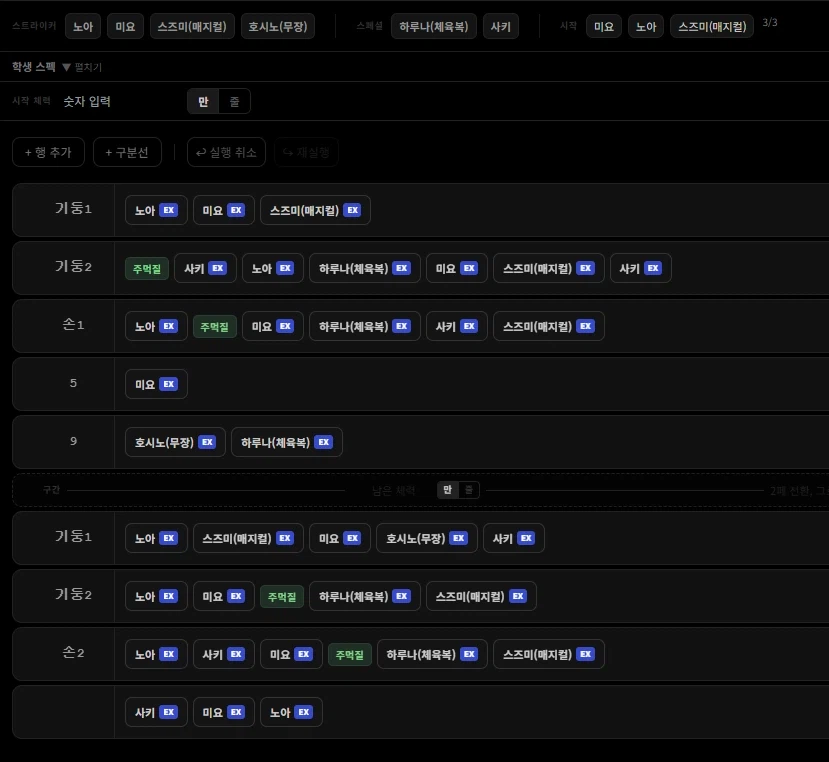Screen dimensions: 829x762
Task: Pick the 호시노(무장) chip in the striker list
Action: point(278,26)
